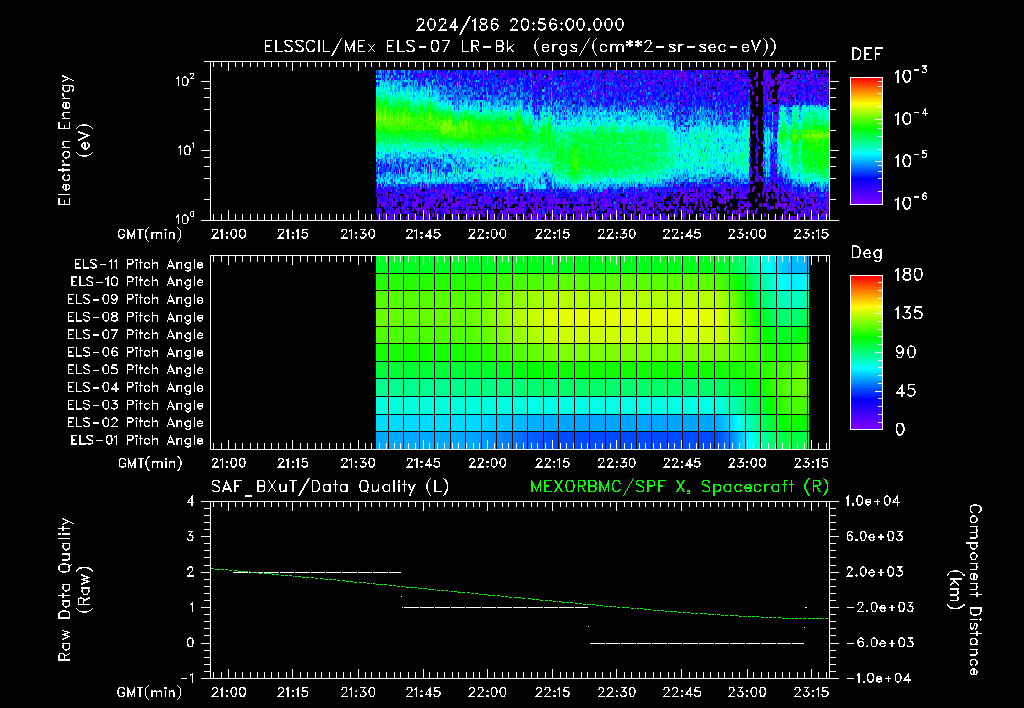Viewport: 1024px width, 708px height.
Task: Select the ELS-02 Pitch Angle row label
Action: pyautogui.click(x=136, y=423)
